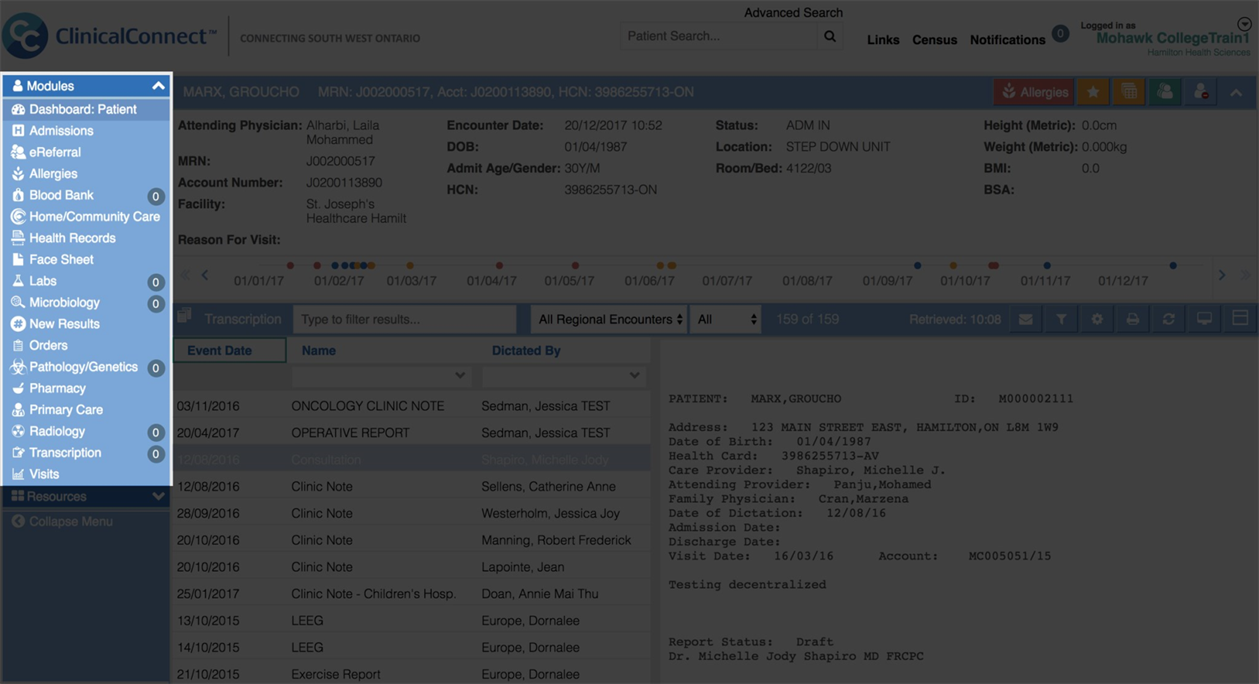1259x684 pixels.
Task: Click the Pathology/Genetics biohazard icon
Action: tap(18, 367)
